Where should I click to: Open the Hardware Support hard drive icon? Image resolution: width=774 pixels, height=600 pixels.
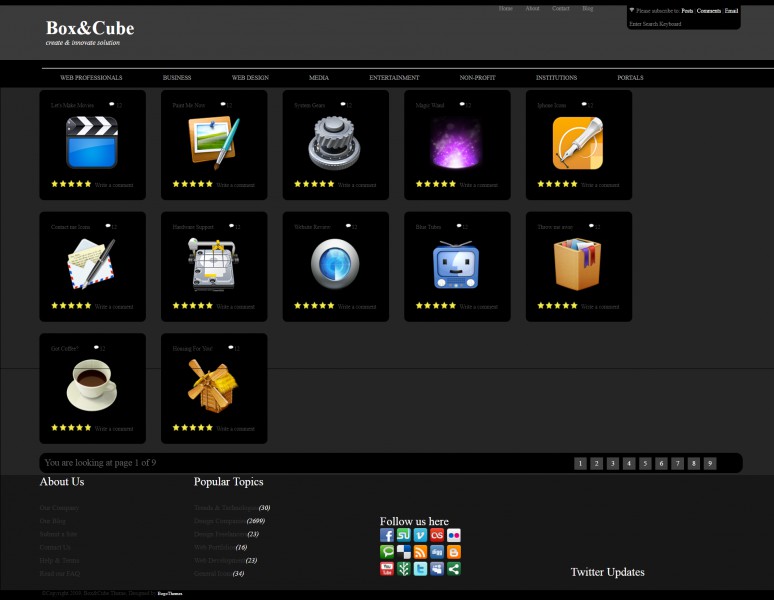(x=213, y=264)
